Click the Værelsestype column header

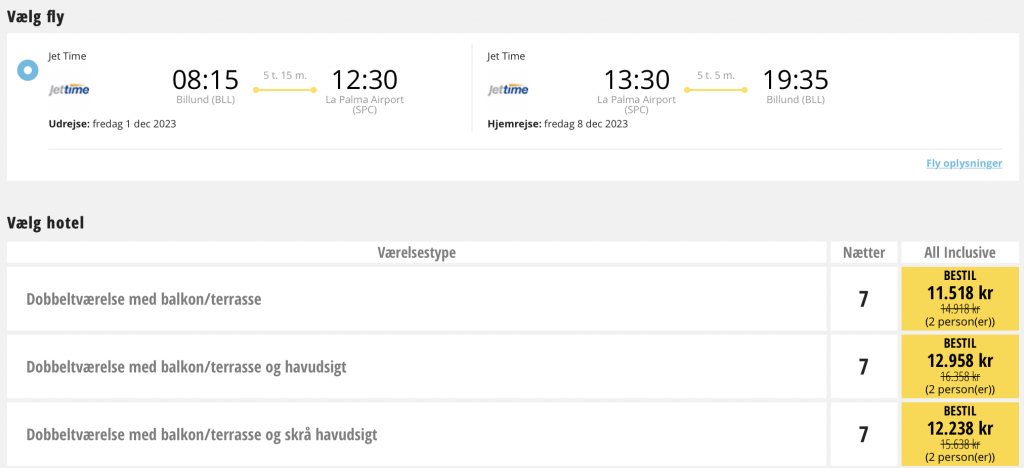(x=417, y=253)
